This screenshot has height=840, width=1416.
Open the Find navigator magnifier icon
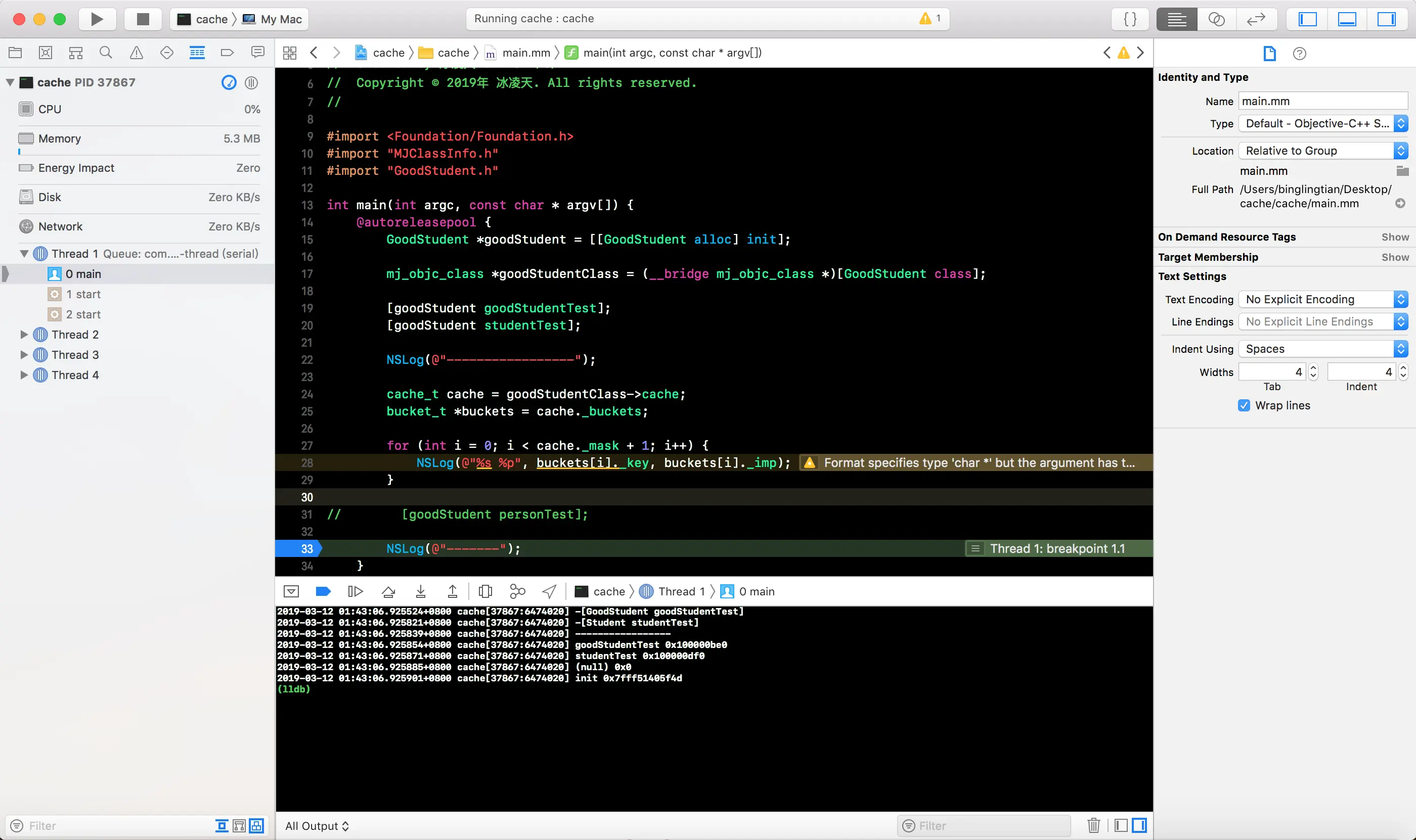[105, 53]
